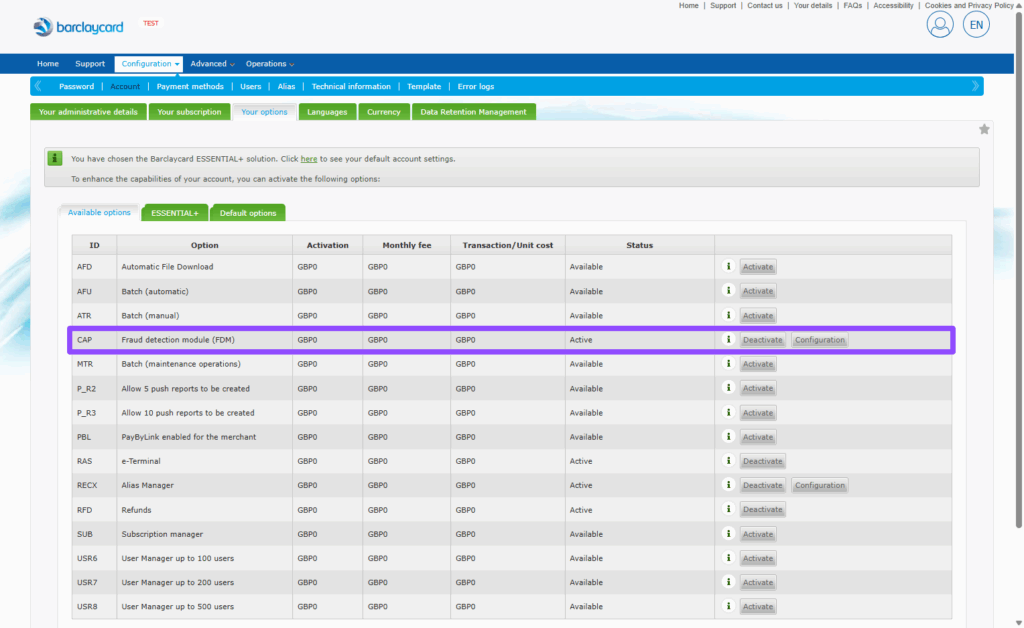
Task: Open Template submenu item
Action: (x=424, y=86)
